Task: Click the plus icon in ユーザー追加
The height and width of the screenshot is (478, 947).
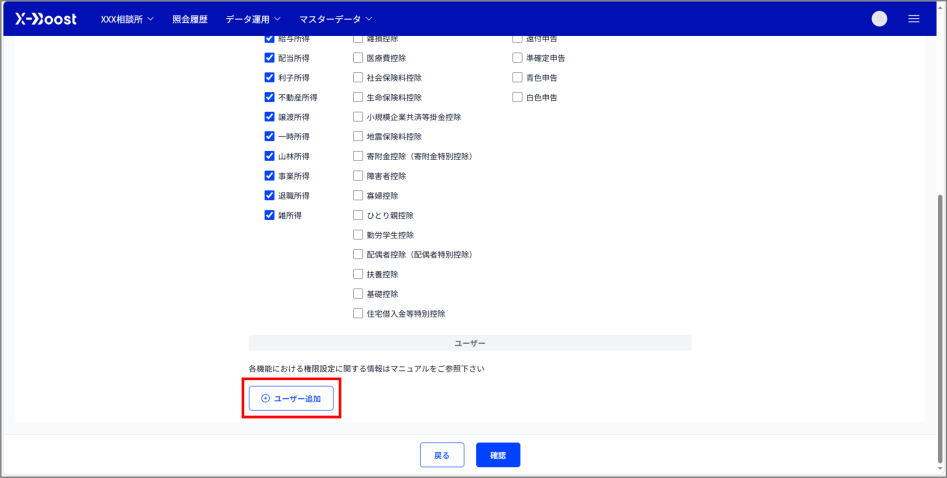Action: pyautogui.click(x=265, y=399)
